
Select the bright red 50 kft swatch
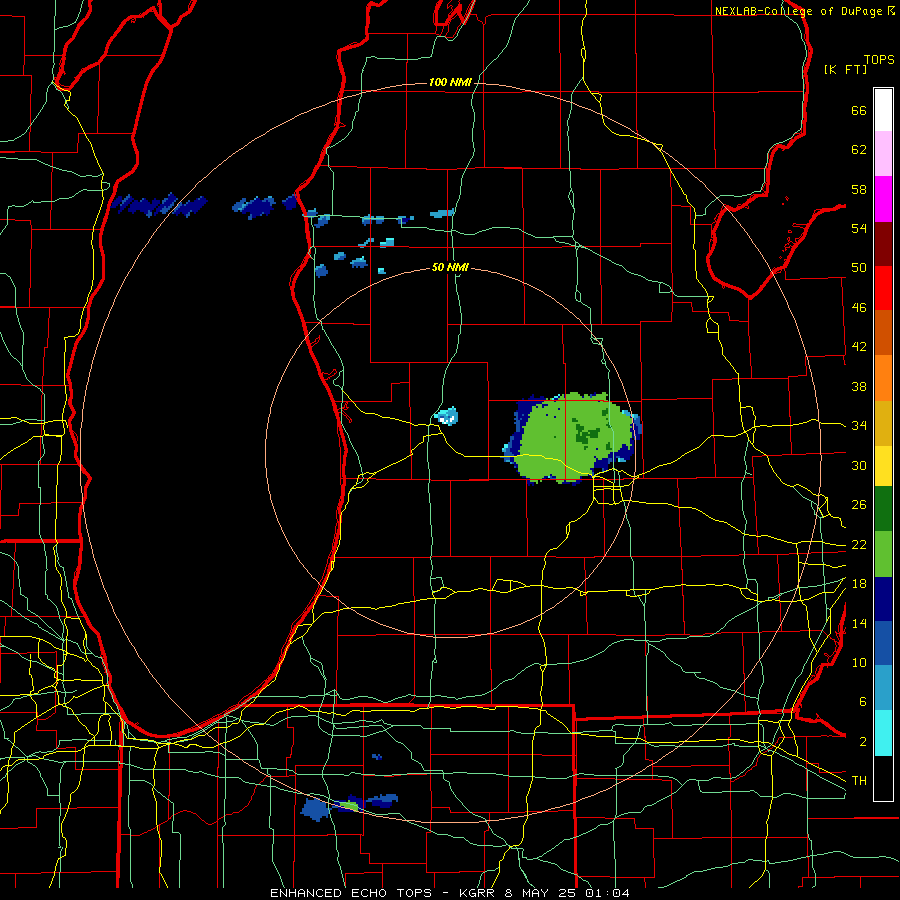coord(883,288)
